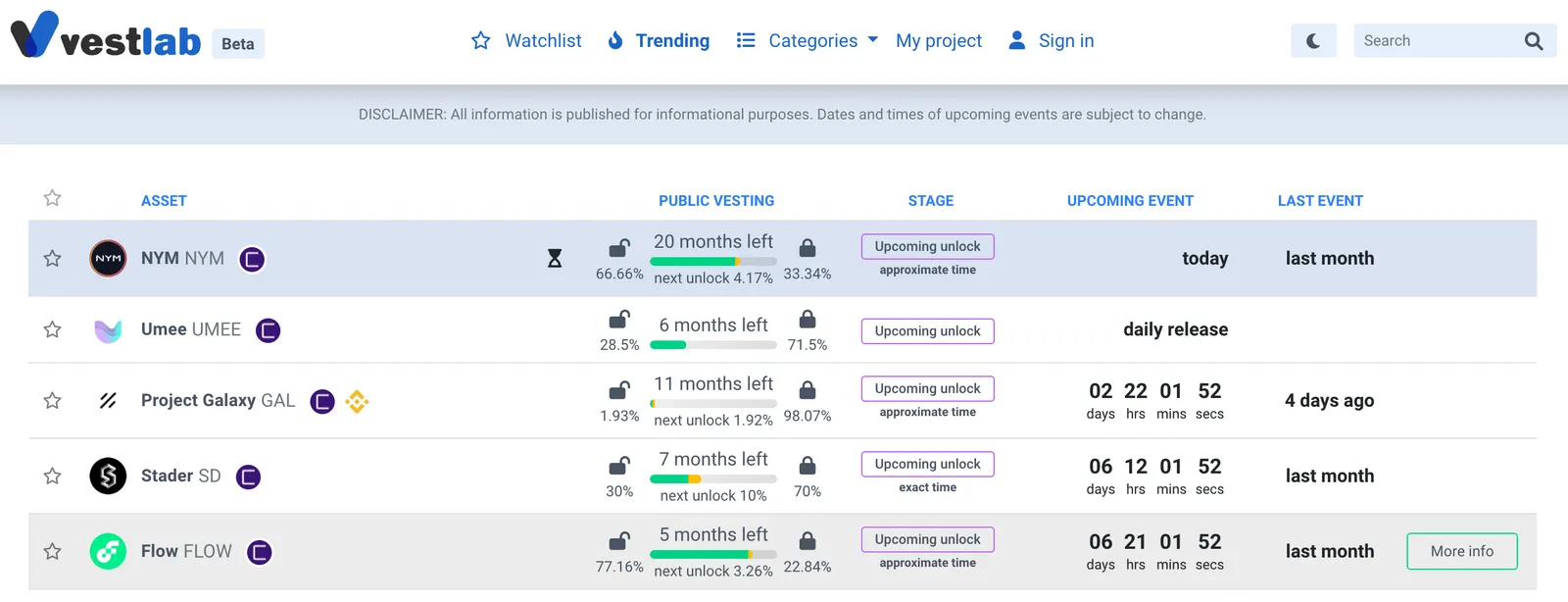
Task: Expand the Categories dropdown arrow
Action: click(872, 40)
